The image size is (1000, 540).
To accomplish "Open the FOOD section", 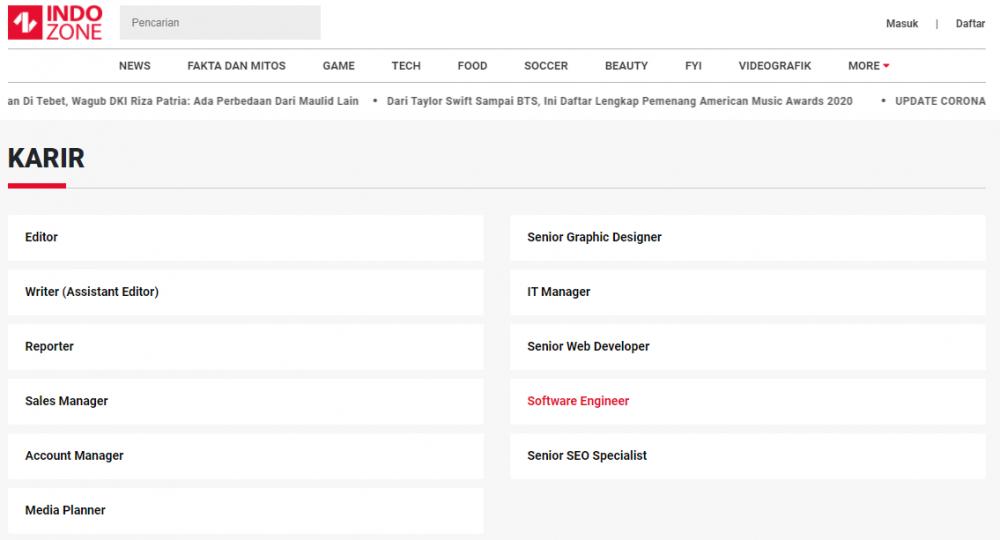I will click(473, 66).
